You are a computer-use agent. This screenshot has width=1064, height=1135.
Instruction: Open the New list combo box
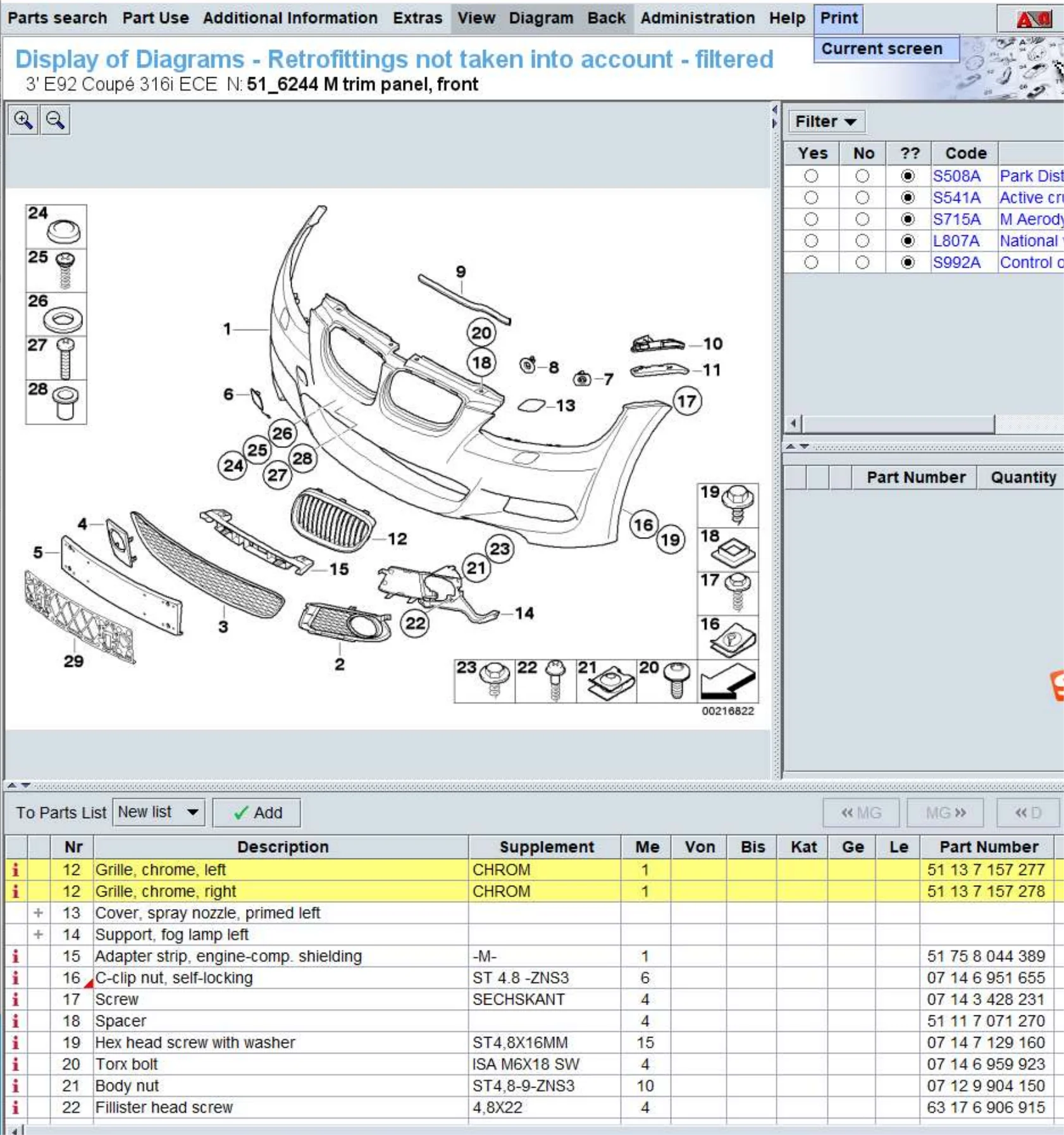click(x=159, y=812)
